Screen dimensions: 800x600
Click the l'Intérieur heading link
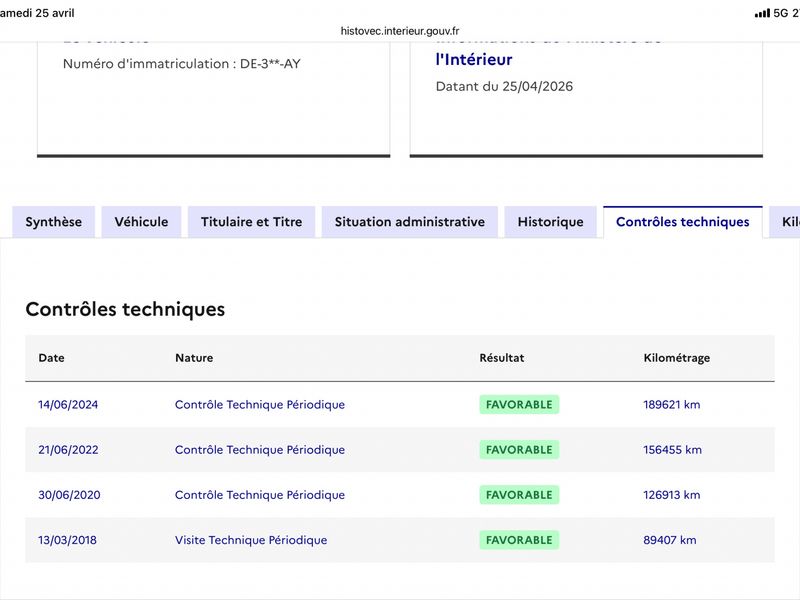473,60
